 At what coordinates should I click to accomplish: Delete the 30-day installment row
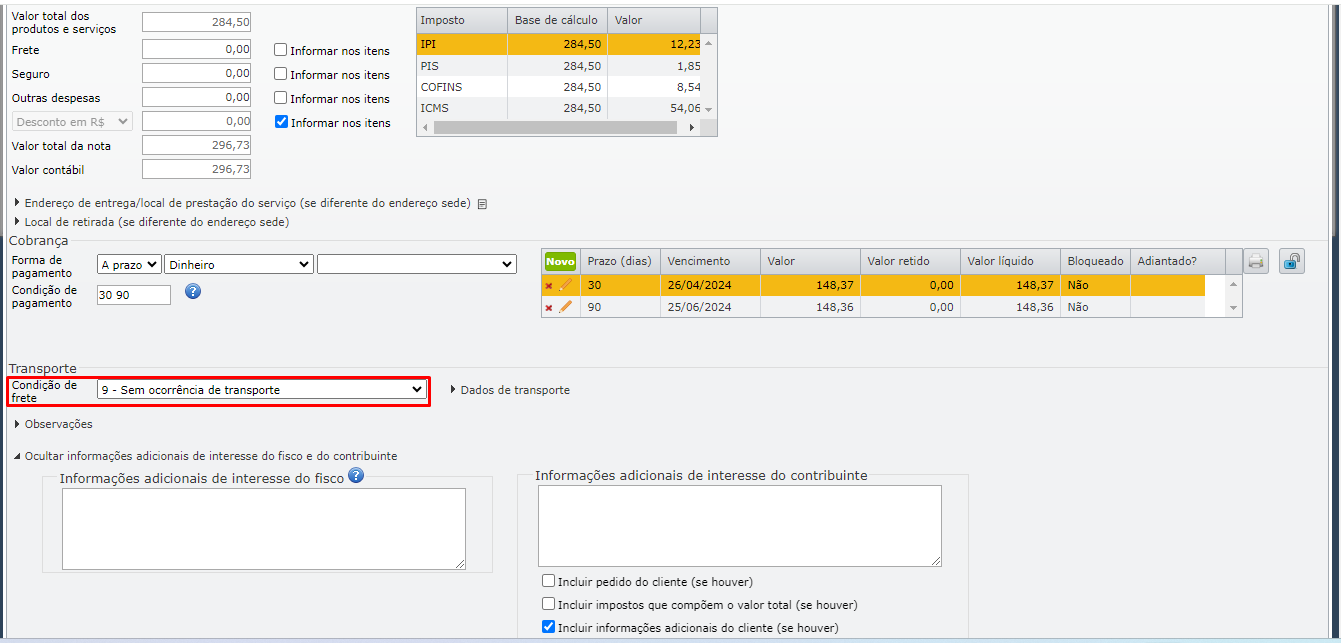coord(548,286)
